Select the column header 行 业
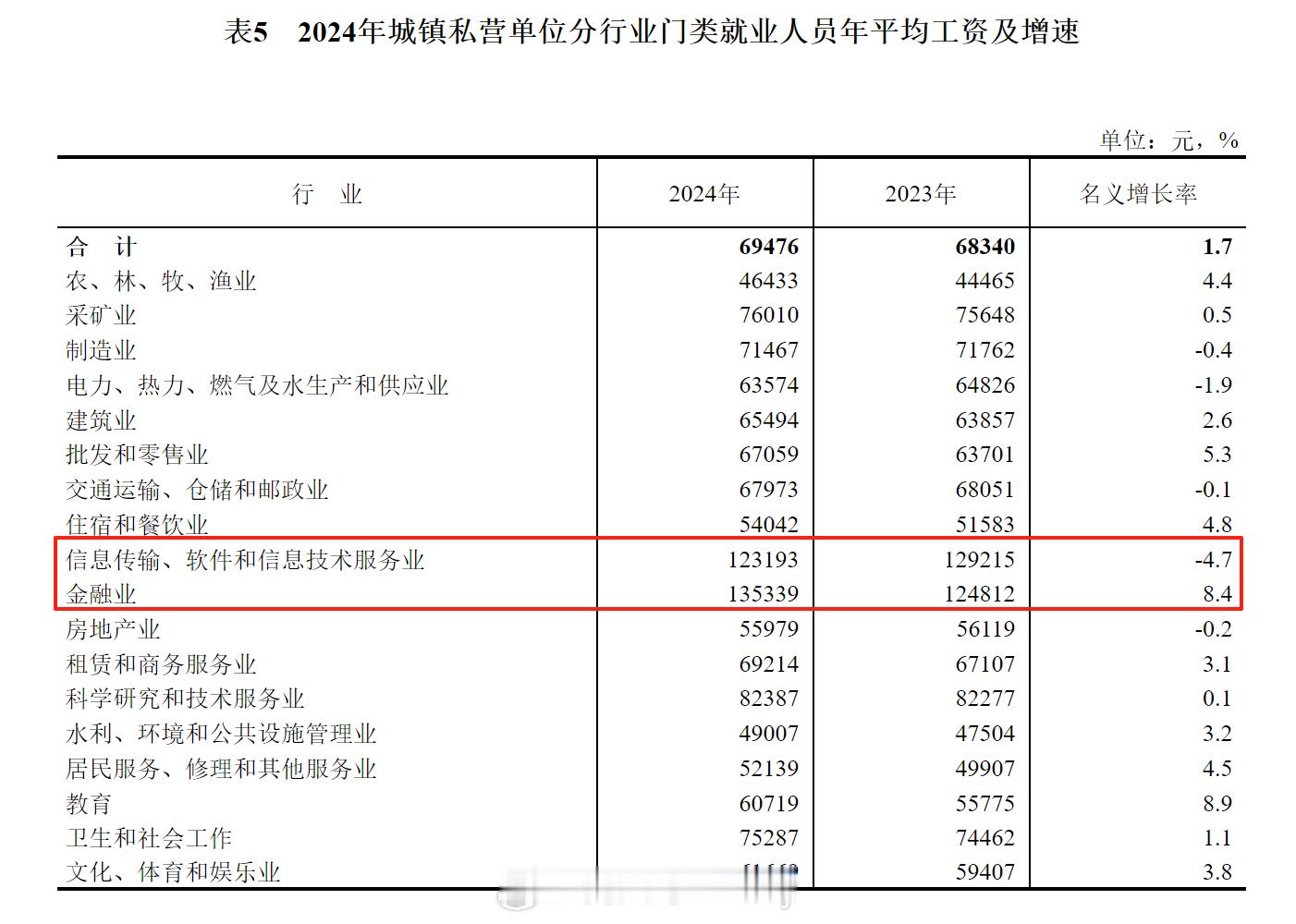The image size is (1296, 924). coord(327,194)
